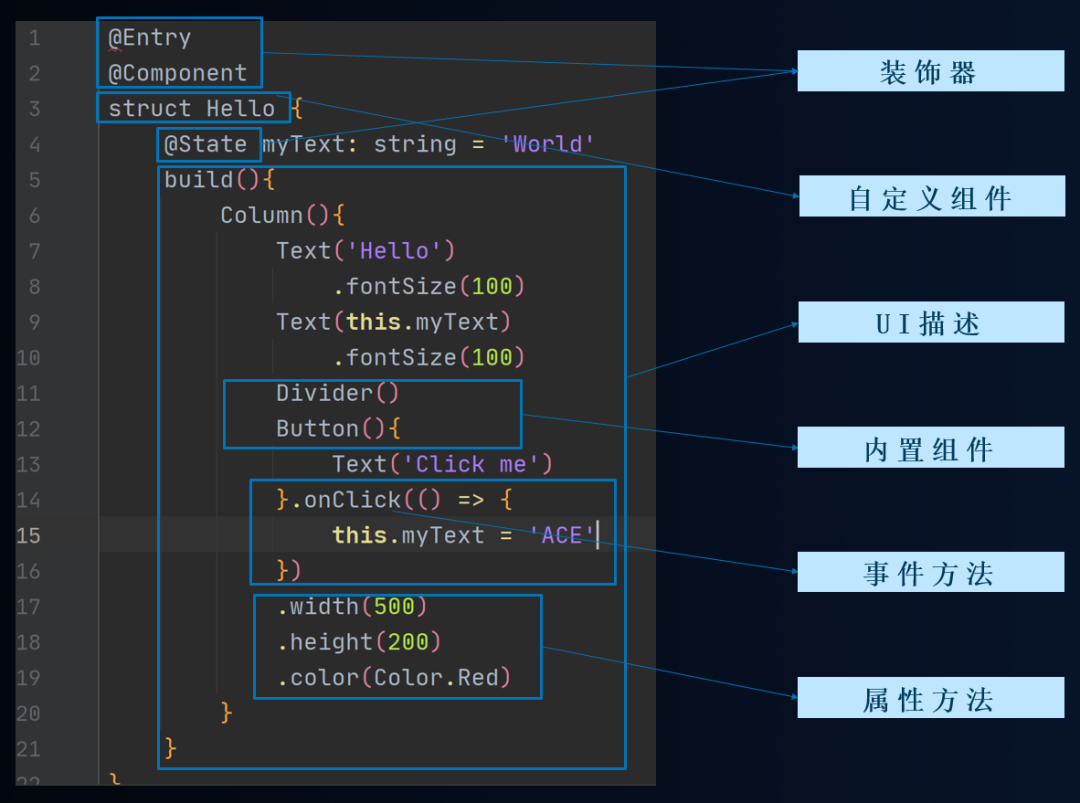Viewport: 1080px width, 803px height.
Task: Click the 自定义组件 label box
Action: (932, 196)
